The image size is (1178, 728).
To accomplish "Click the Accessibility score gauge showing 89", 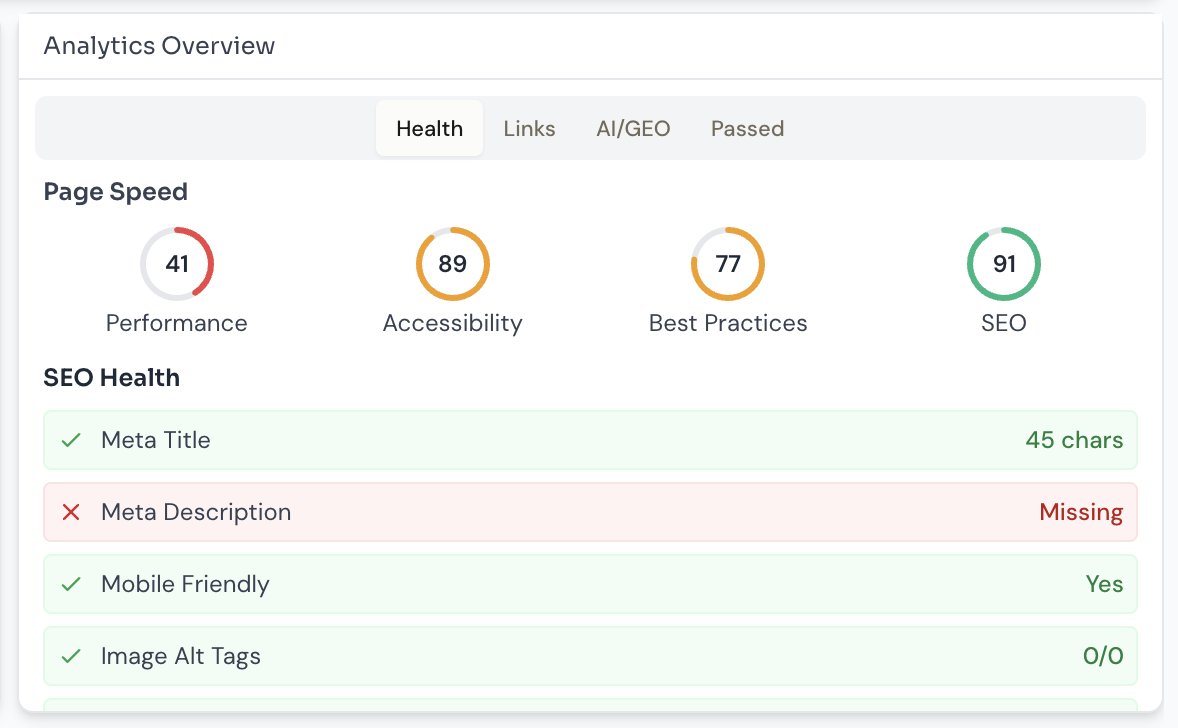I will coord(452,264).
